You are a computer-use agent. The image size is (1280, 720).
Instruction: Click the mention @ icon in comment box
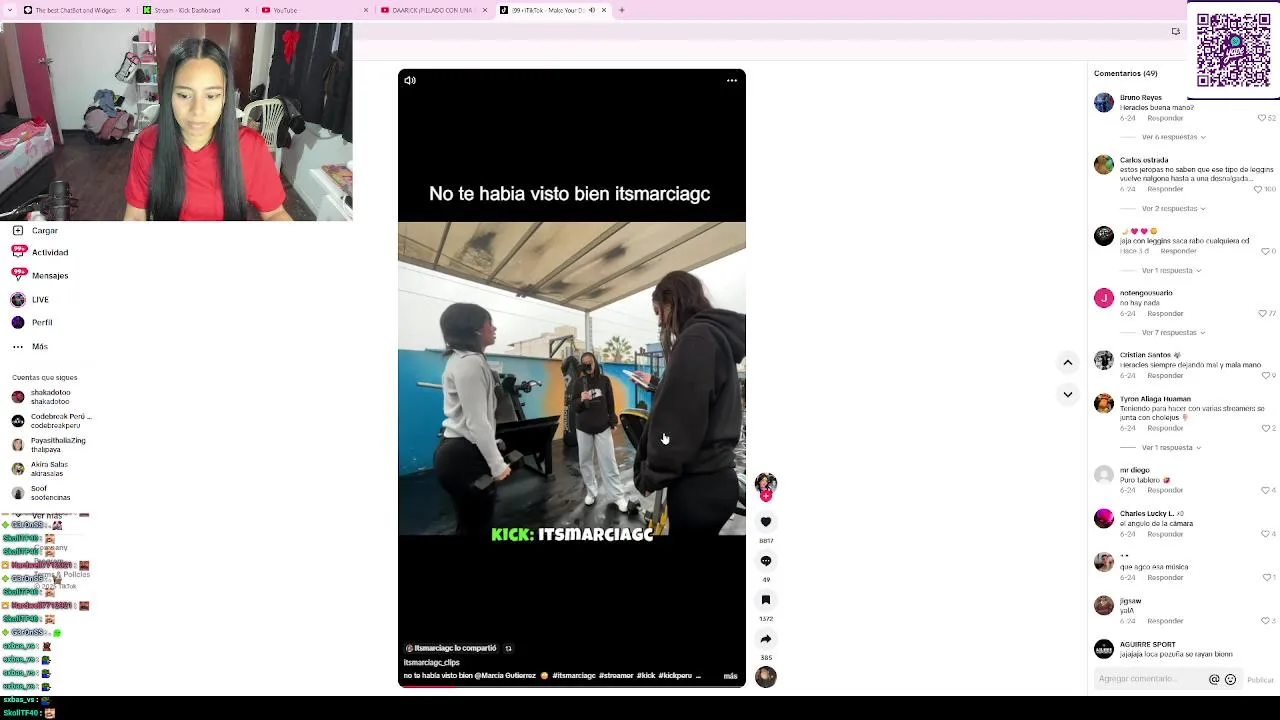click(x=1214, y=680)
